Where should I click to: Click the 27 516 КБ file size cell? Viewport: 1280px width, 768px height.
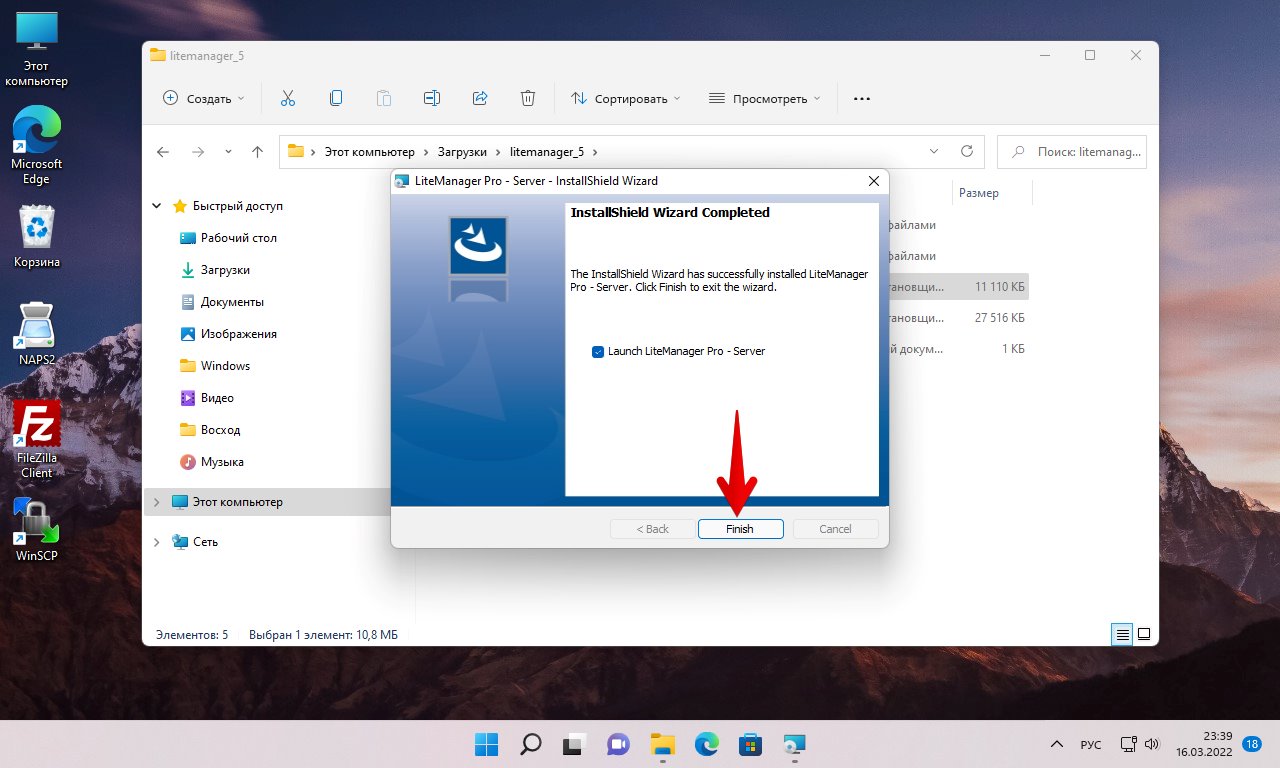(999, 318)
